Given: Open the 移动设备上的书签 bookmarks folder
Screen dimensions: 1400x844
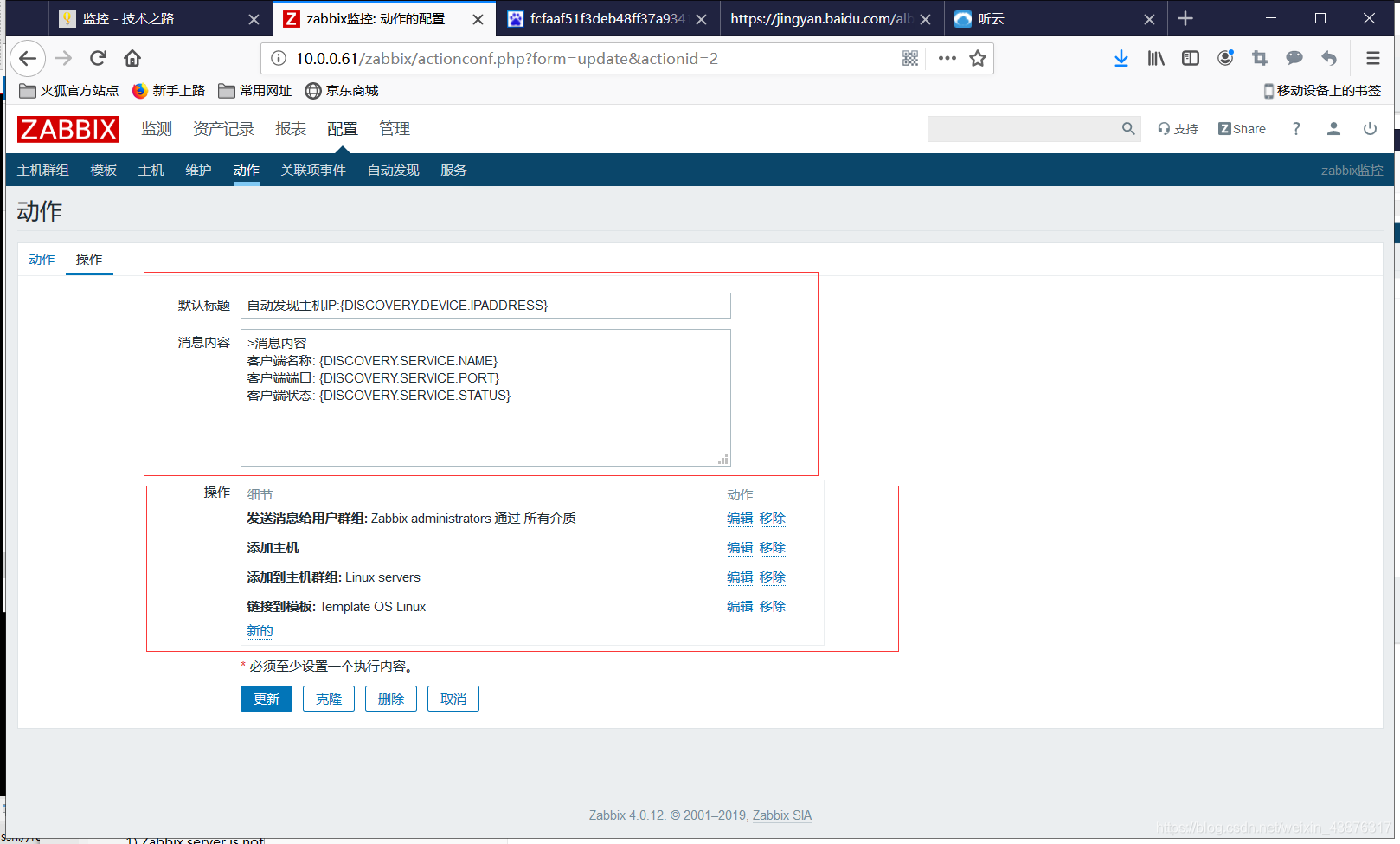Looking at the screenshot, I should 1322,90.
